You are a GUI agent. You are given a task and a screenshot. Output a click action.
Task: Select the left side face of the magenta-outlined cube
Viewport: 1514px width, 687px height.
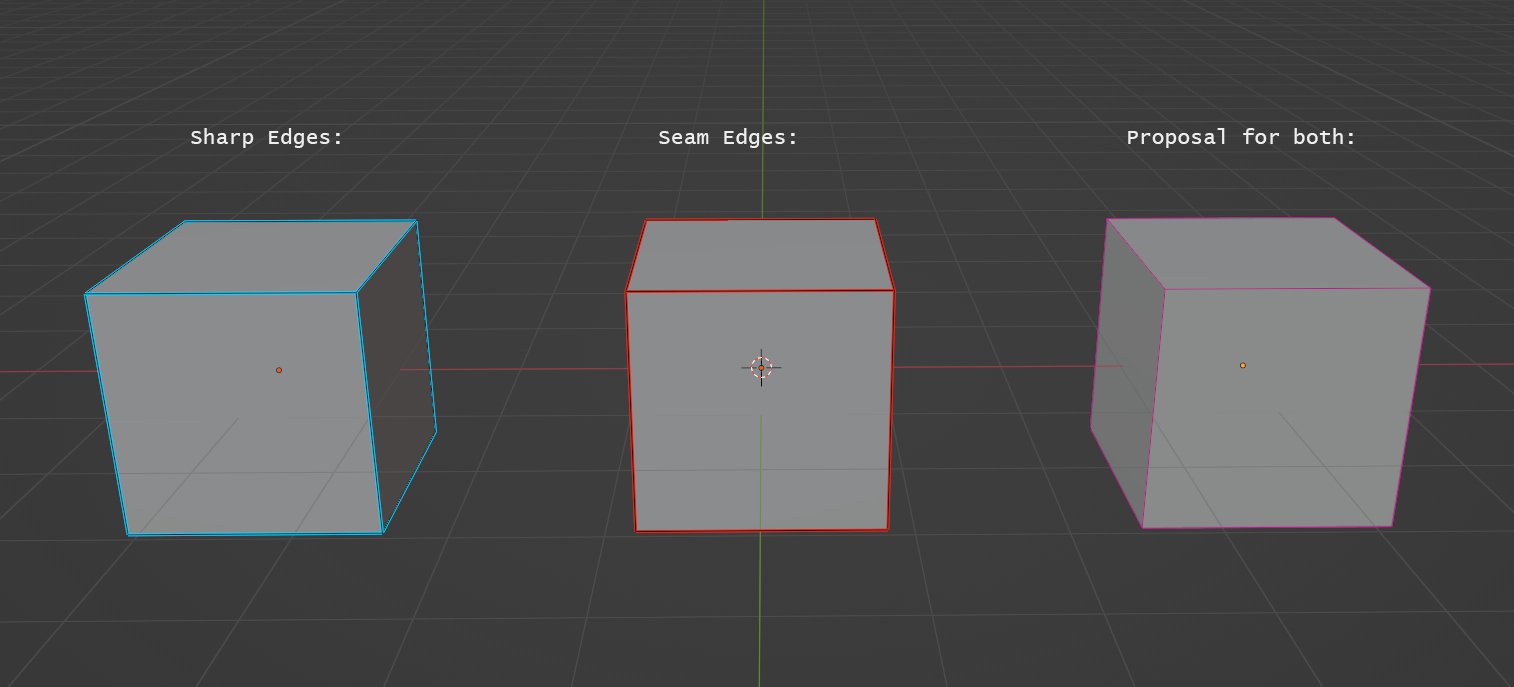pos(1128,375)
